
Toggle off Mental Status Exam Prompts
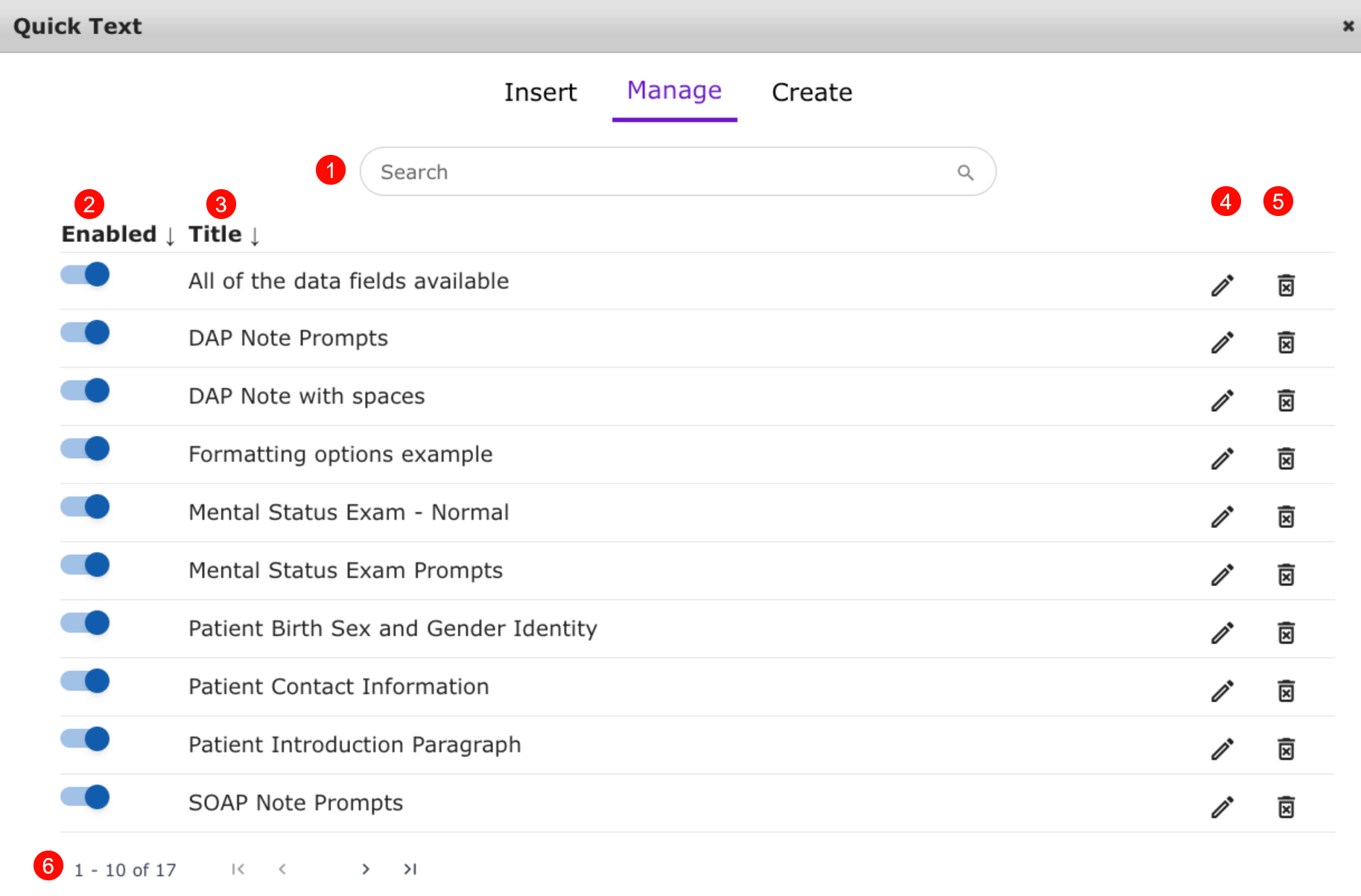pos(85,565)
